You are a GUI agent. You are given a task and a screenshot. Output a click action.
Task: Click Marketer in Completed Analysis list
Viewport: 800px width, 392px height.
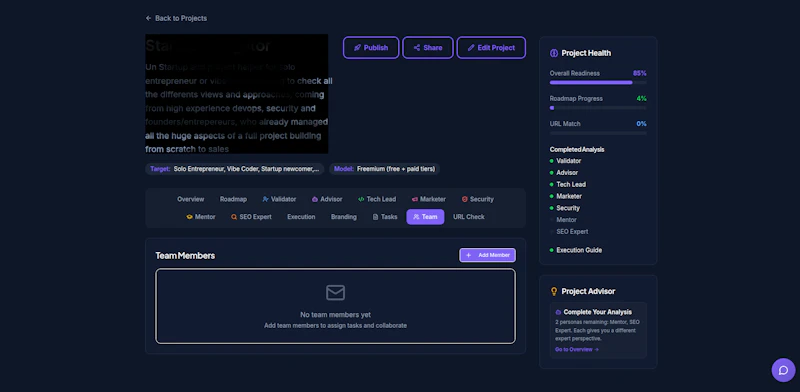pyautogui.click(x=569, y=196)
